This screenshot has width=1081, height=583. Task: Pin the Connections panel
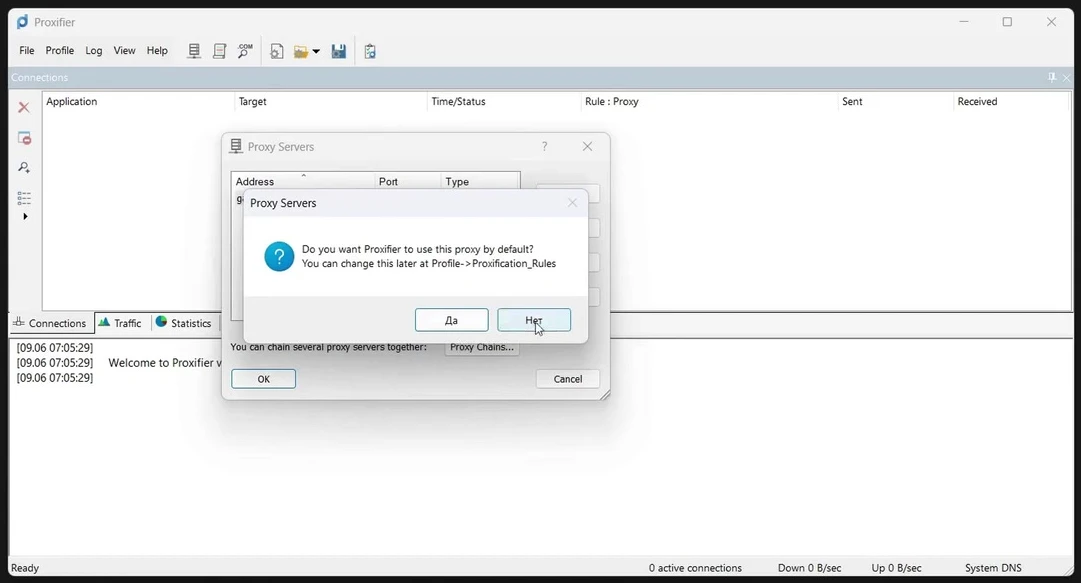(1052, 77)
